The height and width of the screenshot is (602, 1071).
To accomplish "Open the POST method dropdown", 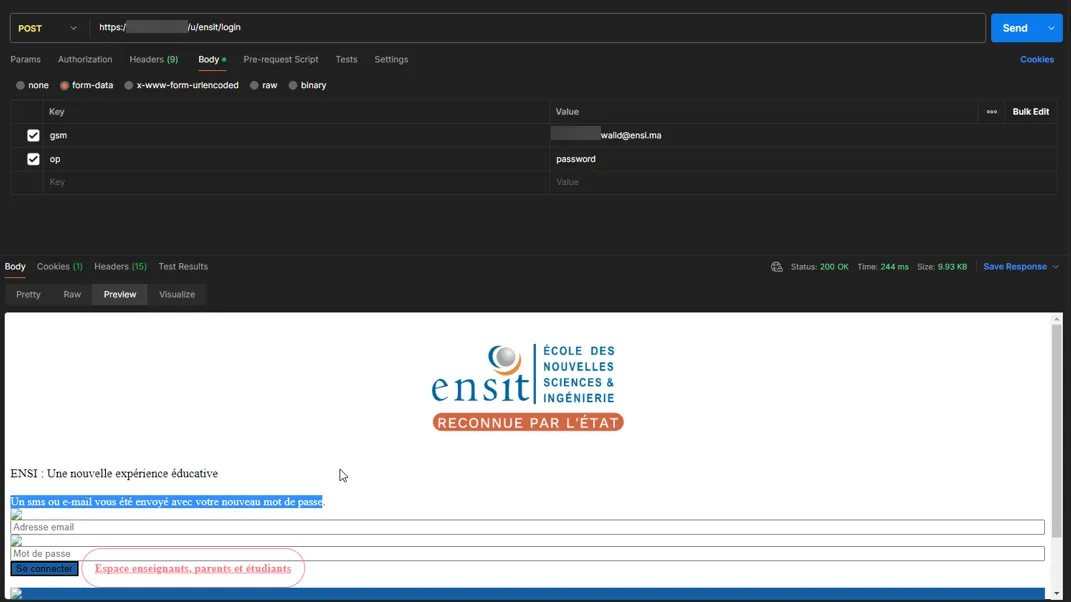I will point(47,28).
